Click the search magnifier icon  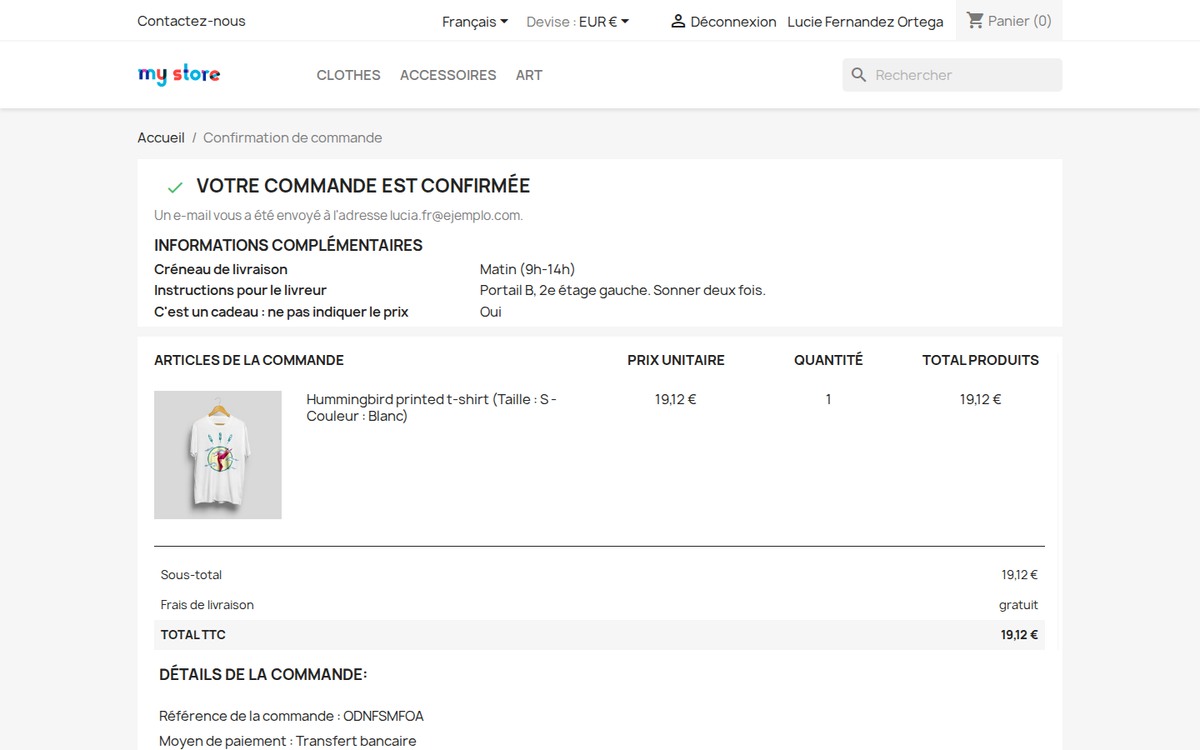click(x=859, y=75)
